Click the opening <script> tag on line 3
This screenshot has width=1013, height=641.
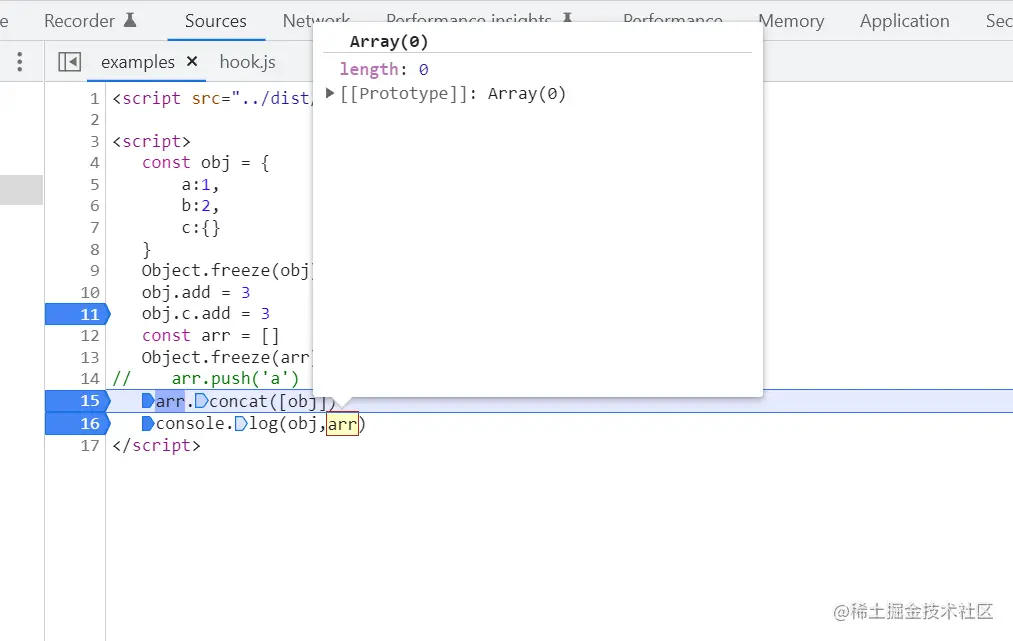point(151,141)
